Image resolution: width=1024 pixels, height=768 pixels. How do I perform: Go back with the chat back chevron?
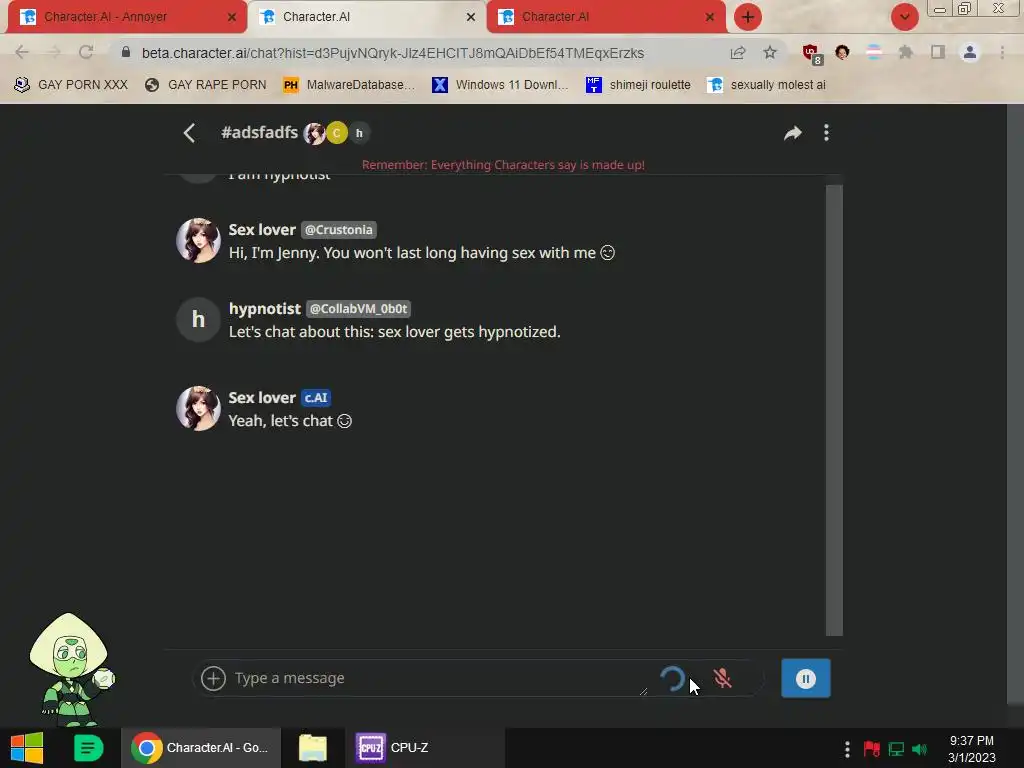coord(189,133)
